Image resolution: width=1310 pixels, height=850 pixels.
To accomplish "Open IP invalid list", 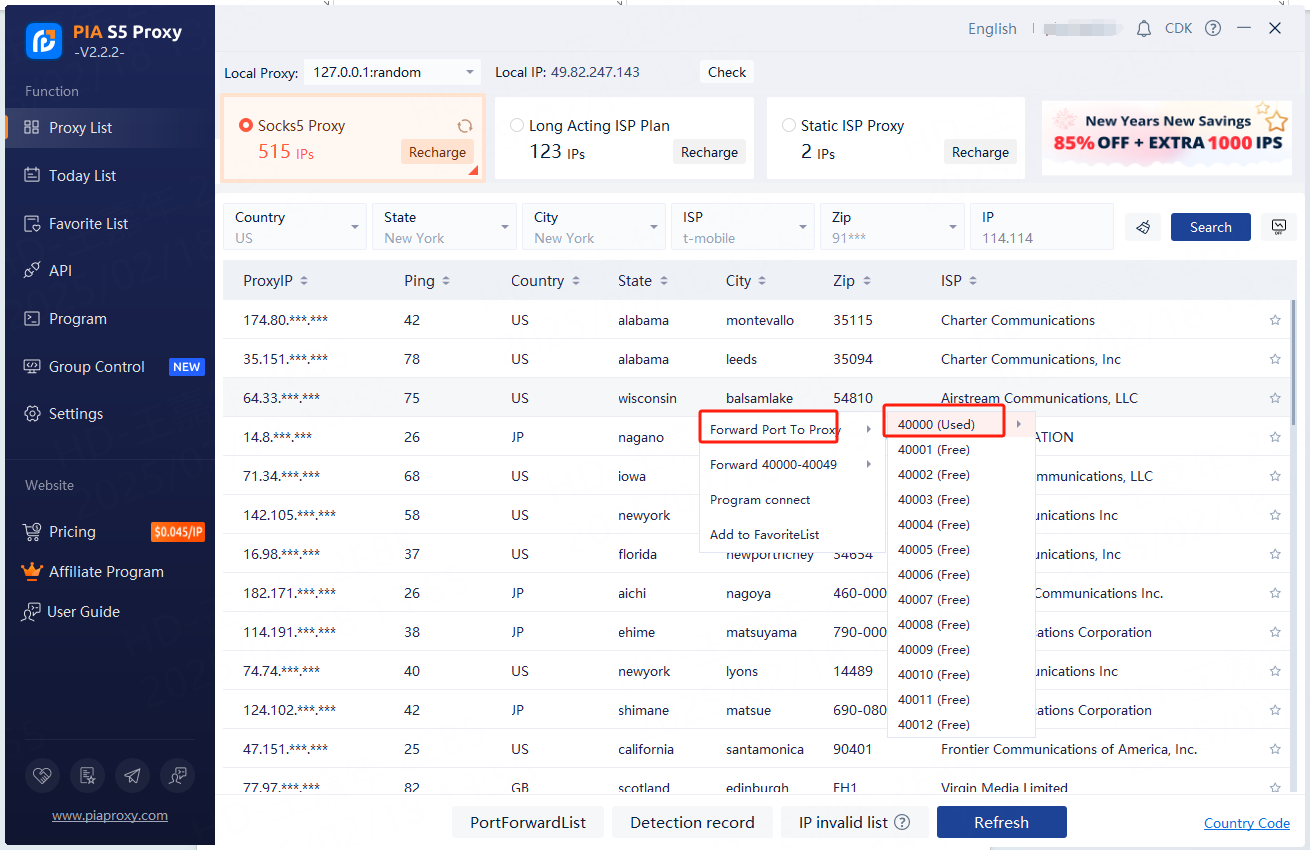I will pos(855,822).
